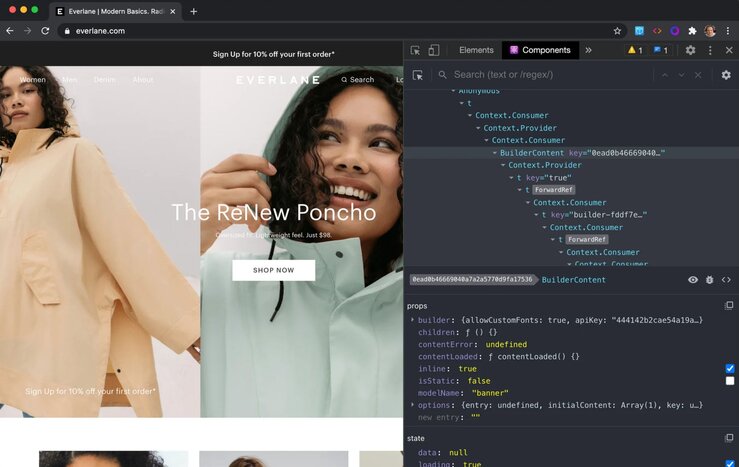Log component data with bug icon
Image resolution: width=739 pixels, height=467 pixels.
coord(709,279)
